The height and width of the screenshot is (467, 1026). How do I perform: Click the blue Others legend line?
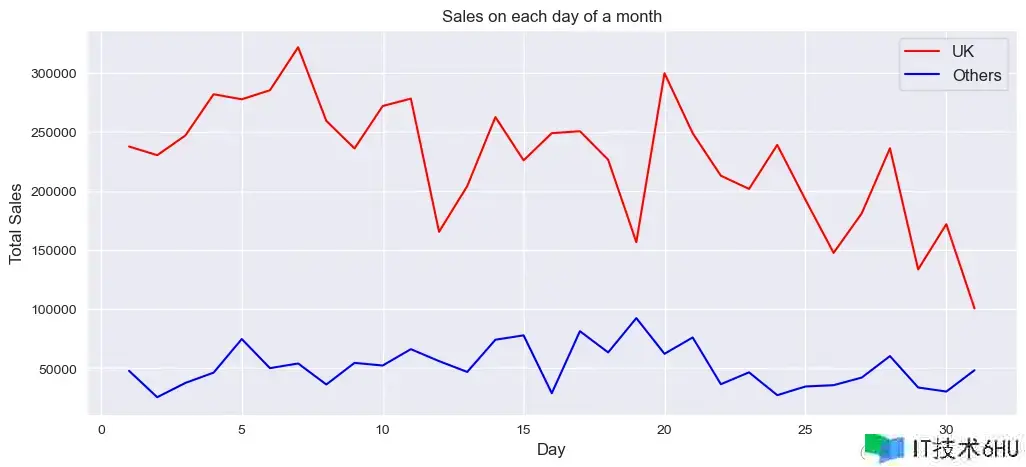click(x=923, y=76)
